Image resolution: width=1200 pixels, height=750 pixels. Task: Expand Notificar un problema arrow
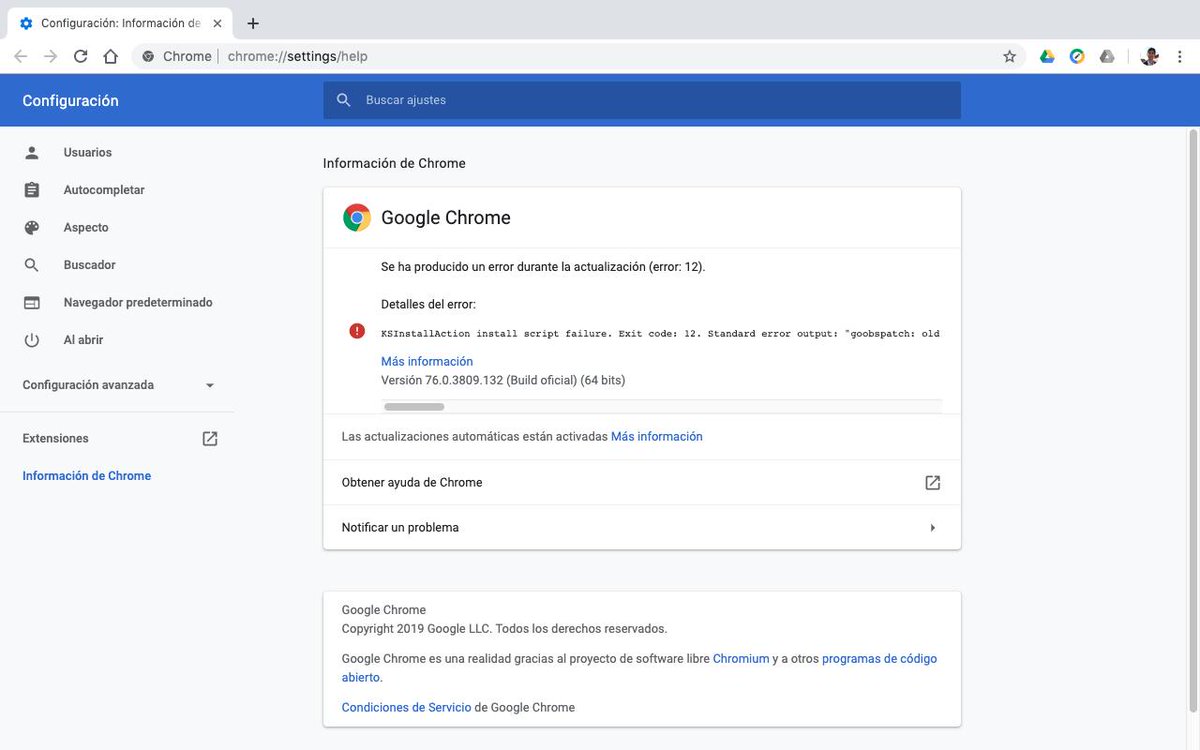pos(933,527)
